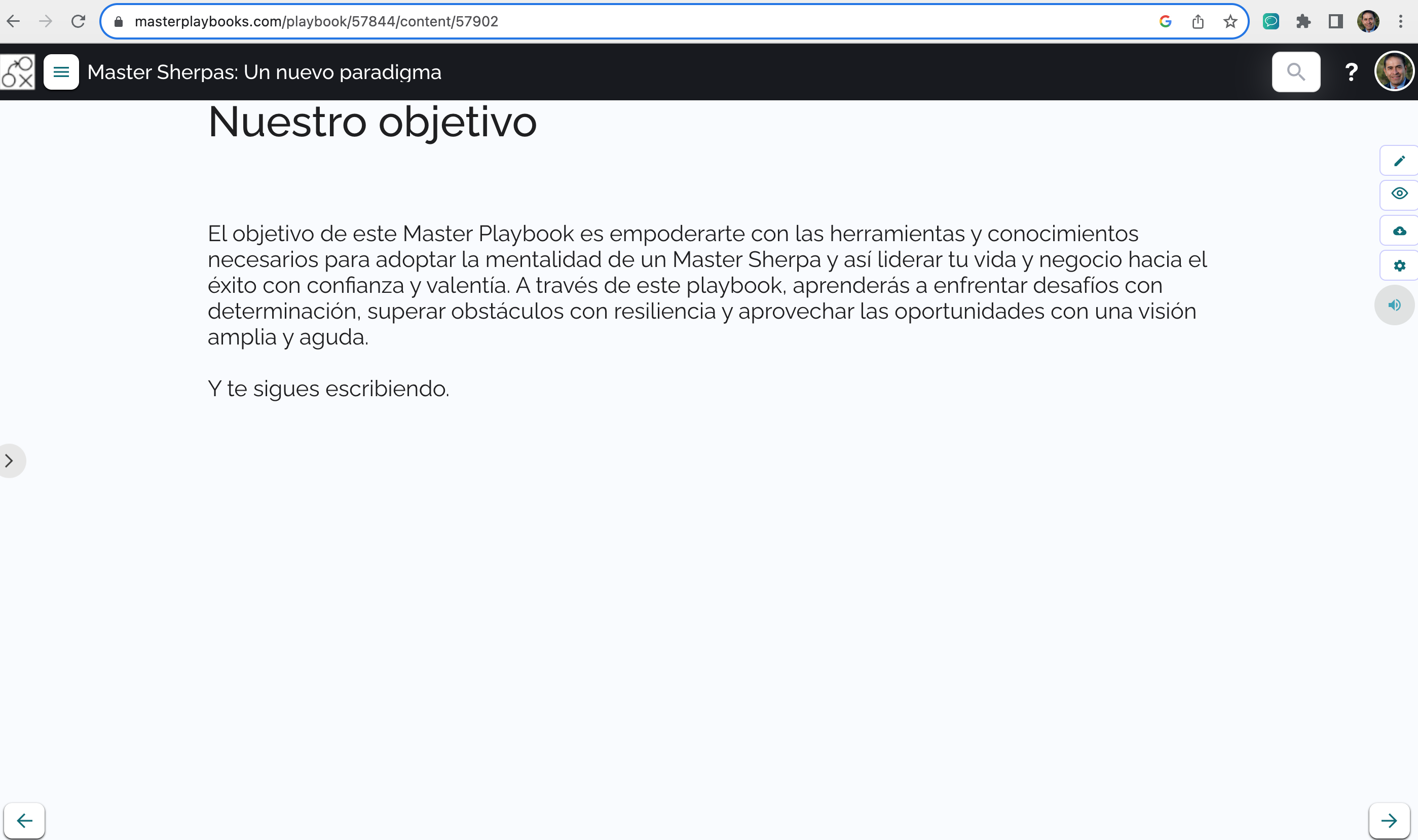This screenshot has width=1418, height=840.
Task: Open the Chrome three-dot menu
Action: pyautogui.click(x=1400, y=21)
